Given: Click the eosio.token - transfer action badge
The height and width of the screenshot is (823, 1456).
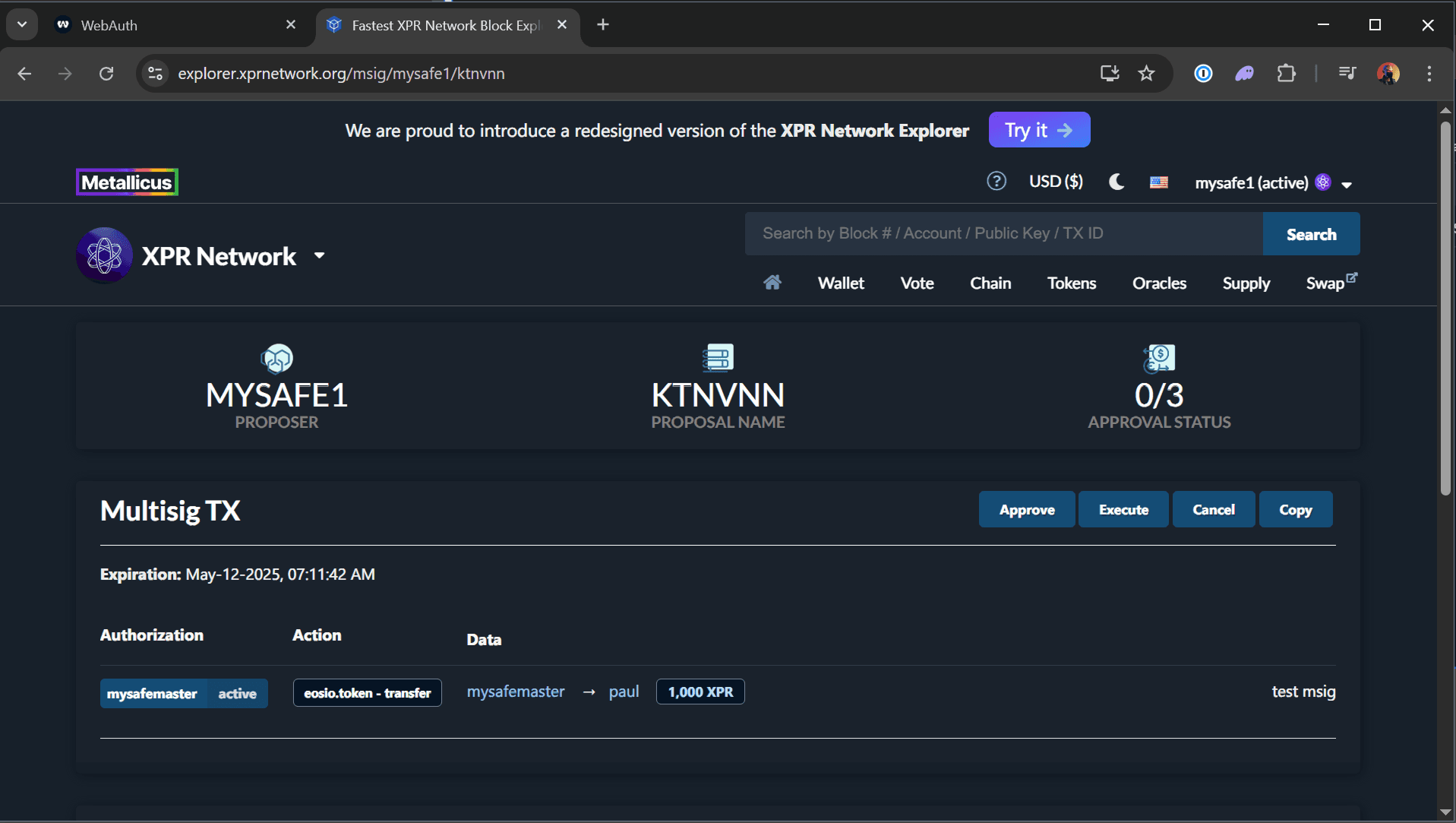Looking at the screenshot, I should [x=368, y=693].
